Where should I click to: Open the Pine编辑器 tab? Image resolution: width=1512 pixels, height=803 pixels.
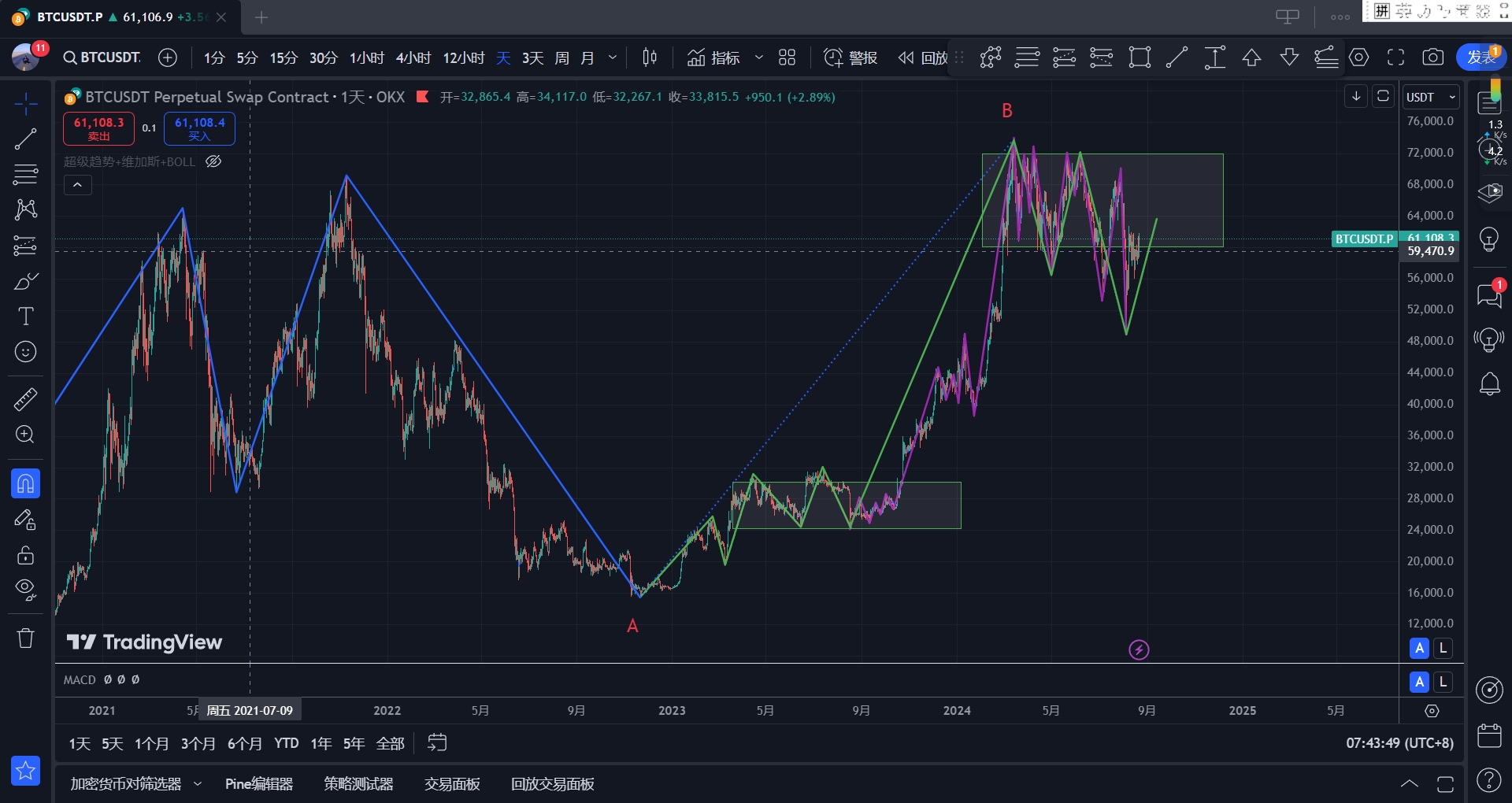(259, 784)
